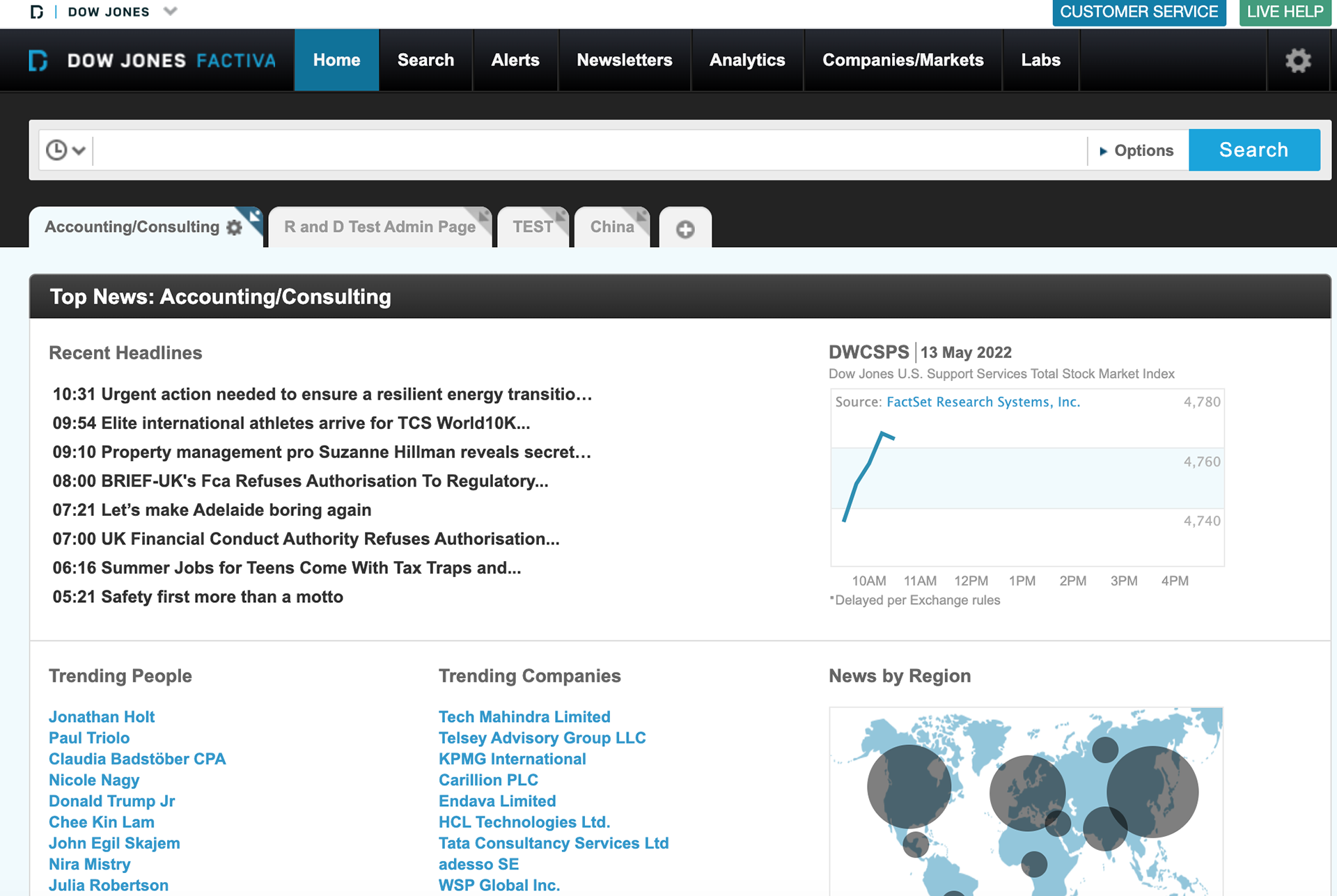Click trending person Claudia Badstöber CPA

137,759
